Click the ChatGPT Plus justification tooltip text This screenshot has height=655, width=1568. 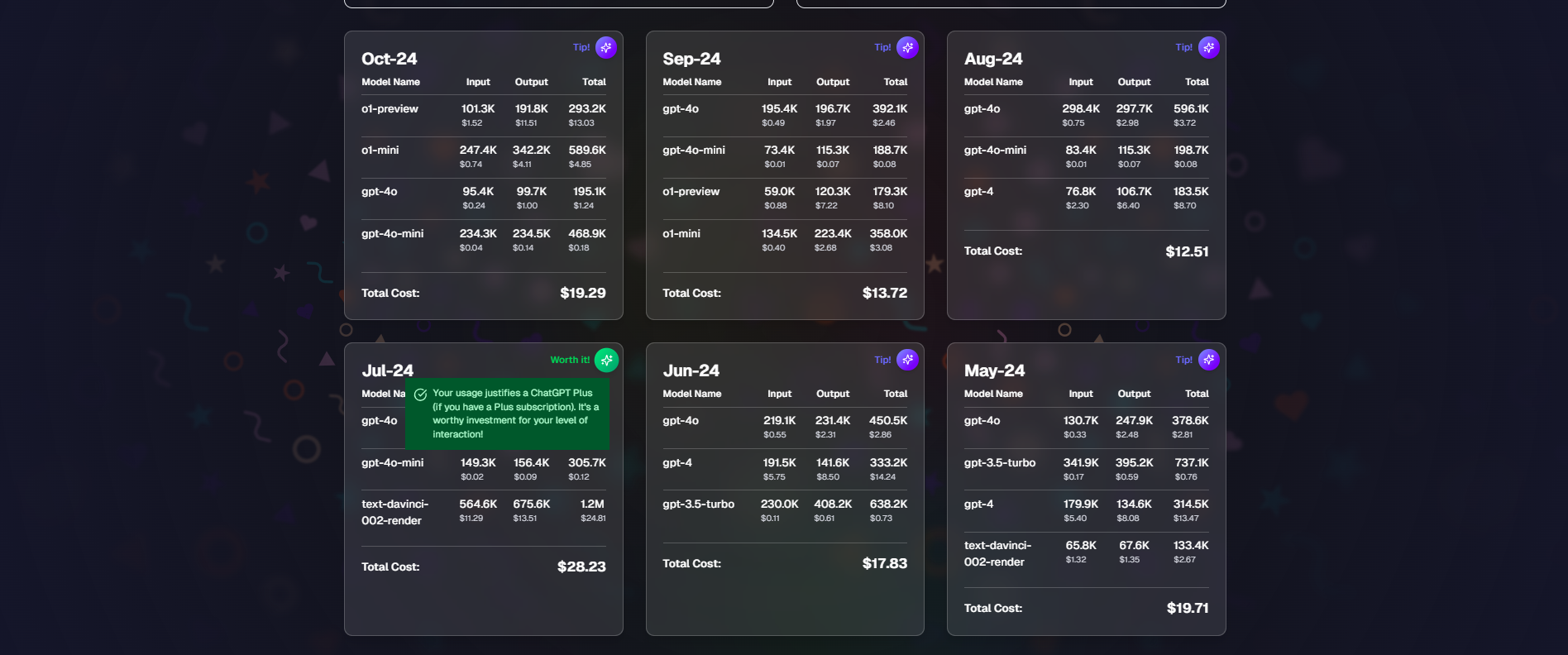click(x=516, y=414)
